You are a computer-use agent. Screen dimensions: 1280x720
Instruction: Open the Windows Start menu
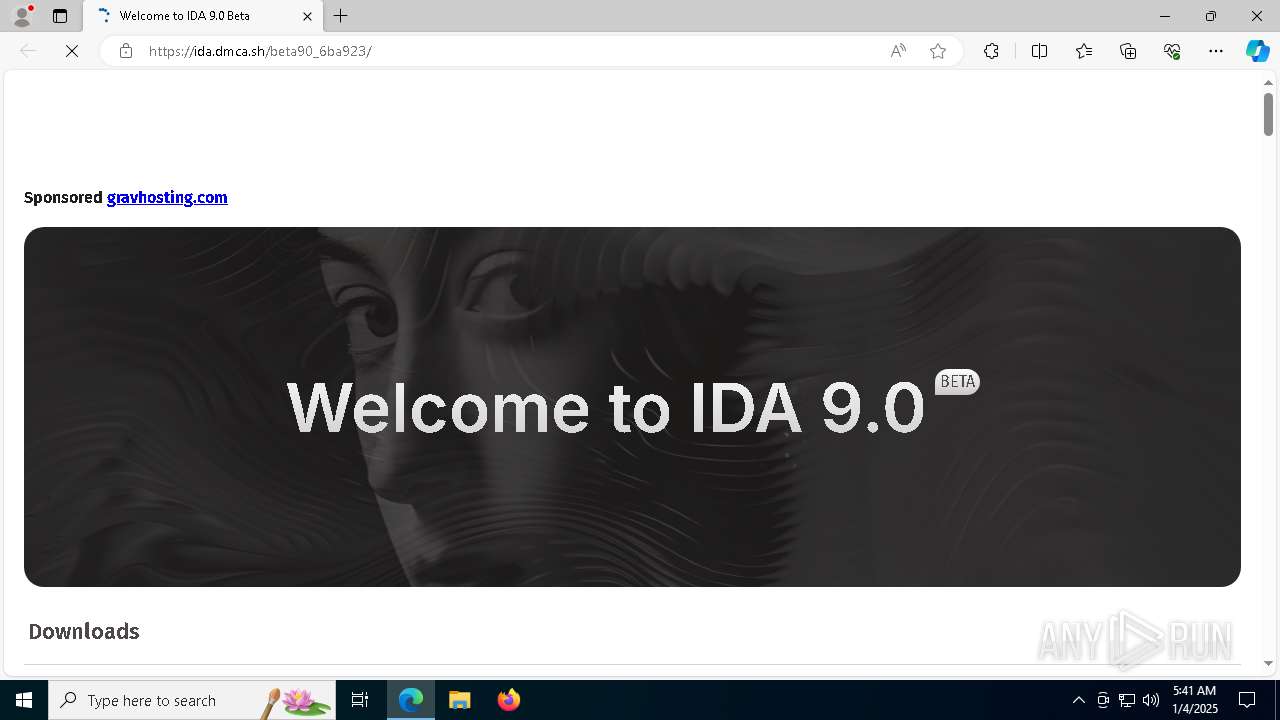click(24, 700)
